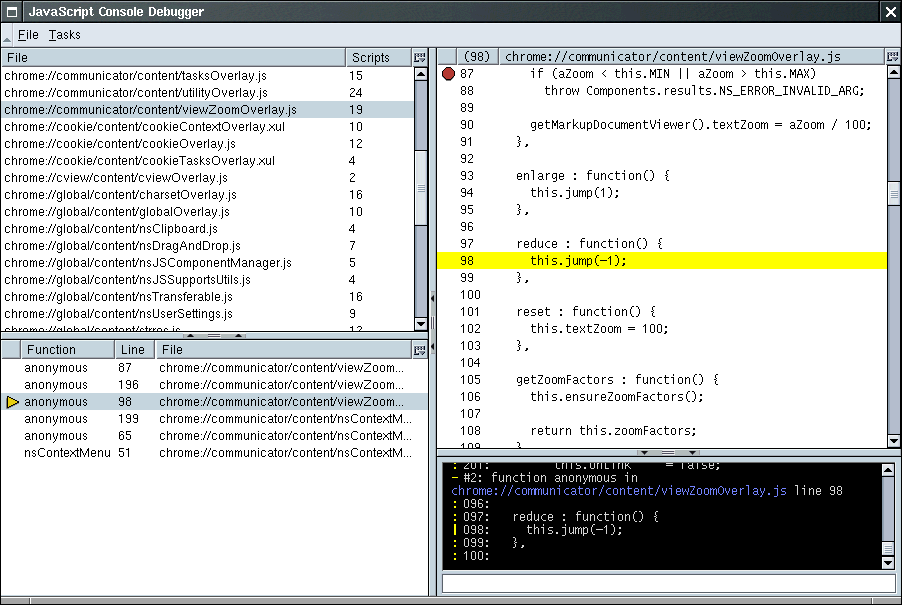The height and width of the screenshot is (605, 902).
Task: Collapse the menu bar grippy
Action: click(x=7, y=35)
